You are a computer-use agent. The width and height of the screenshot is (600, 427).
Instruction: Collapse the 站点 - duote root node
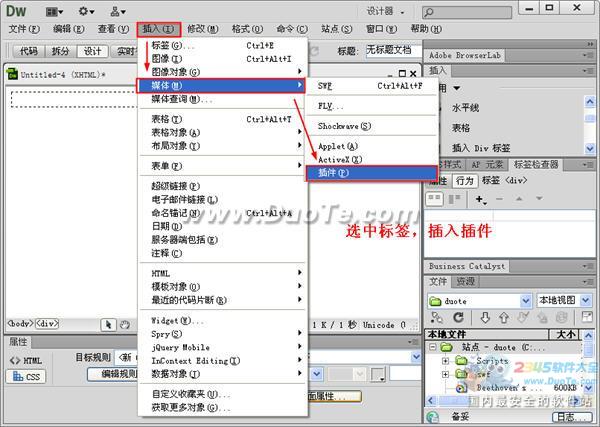click(432, 347)
